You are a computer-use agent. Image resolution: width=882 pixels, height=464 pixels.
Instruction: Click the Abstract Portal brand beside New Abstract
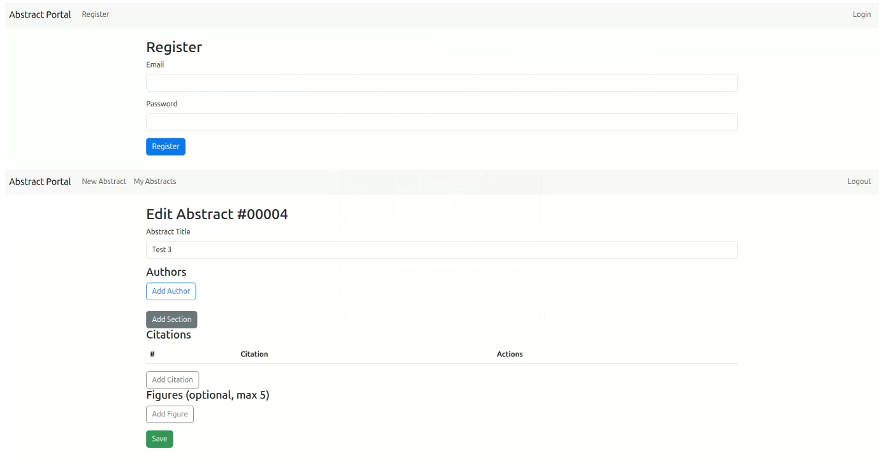40,182
